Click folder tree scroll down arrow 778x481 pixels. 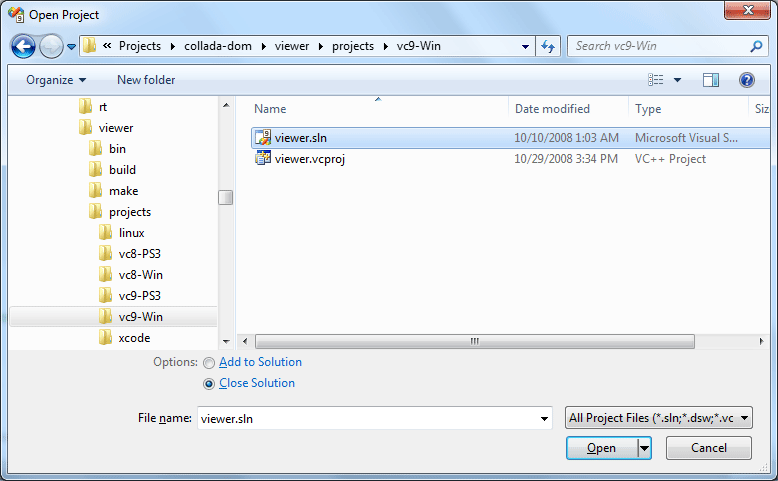tap(226, 341)
